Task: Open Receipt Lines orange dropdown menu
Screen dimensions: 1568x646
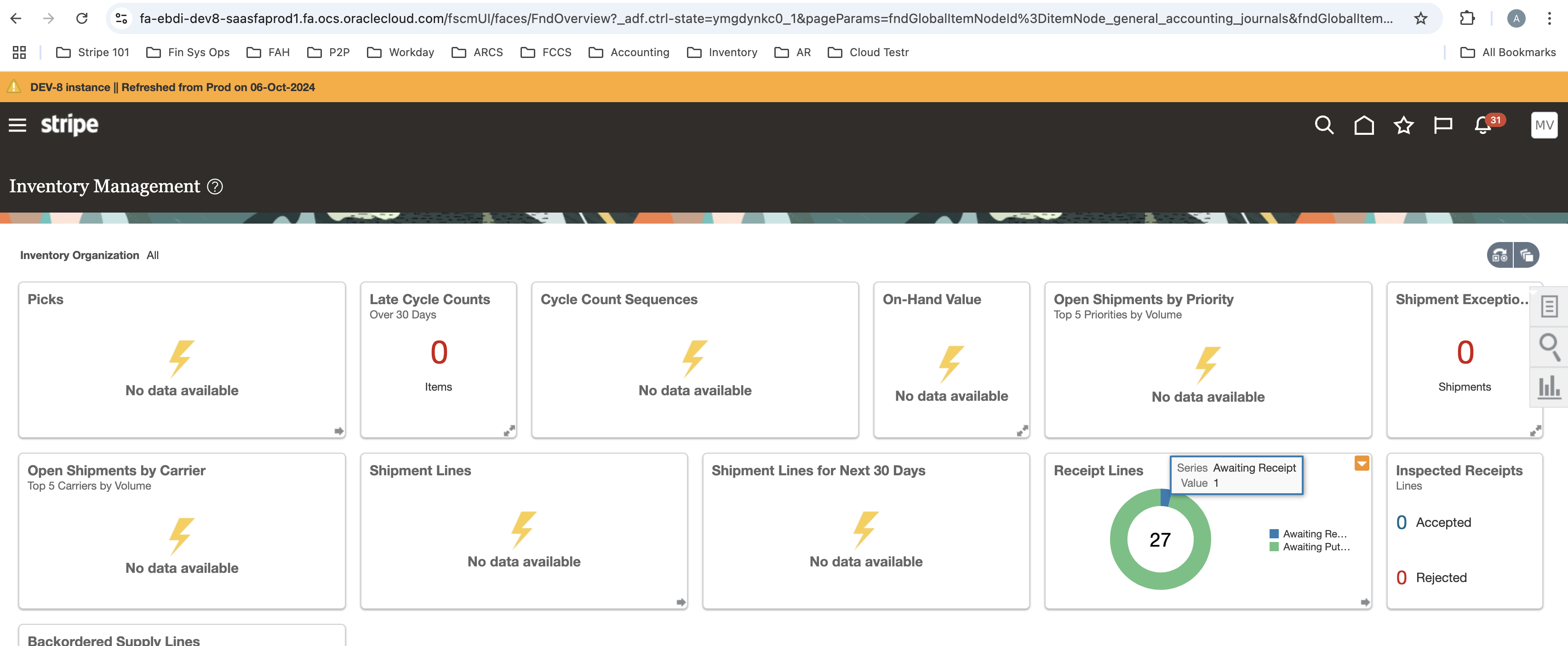Action: tap(1362, 463)
